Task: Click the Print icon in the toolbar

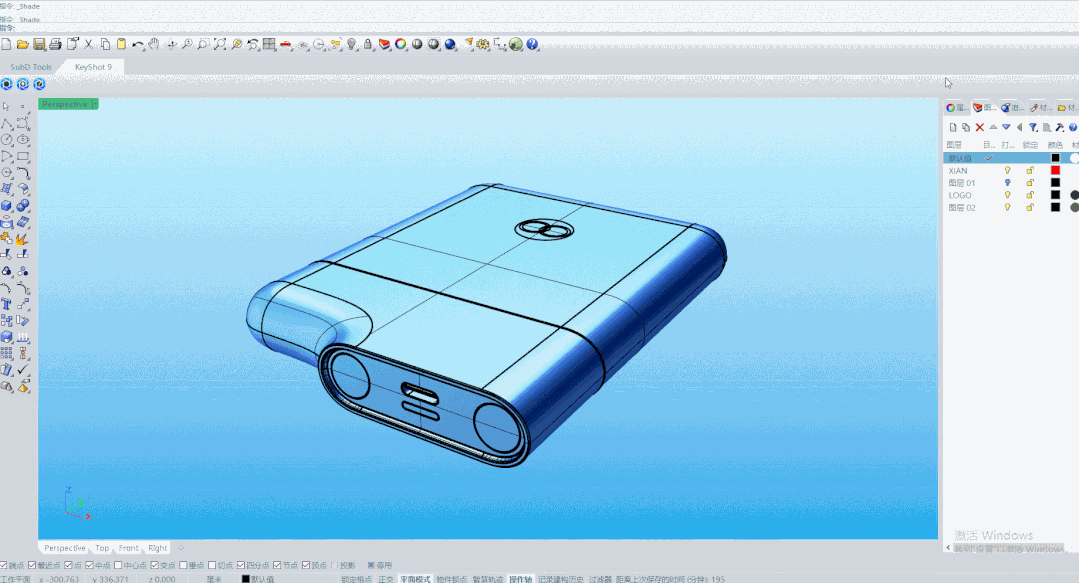Action: tap(56, 44)
